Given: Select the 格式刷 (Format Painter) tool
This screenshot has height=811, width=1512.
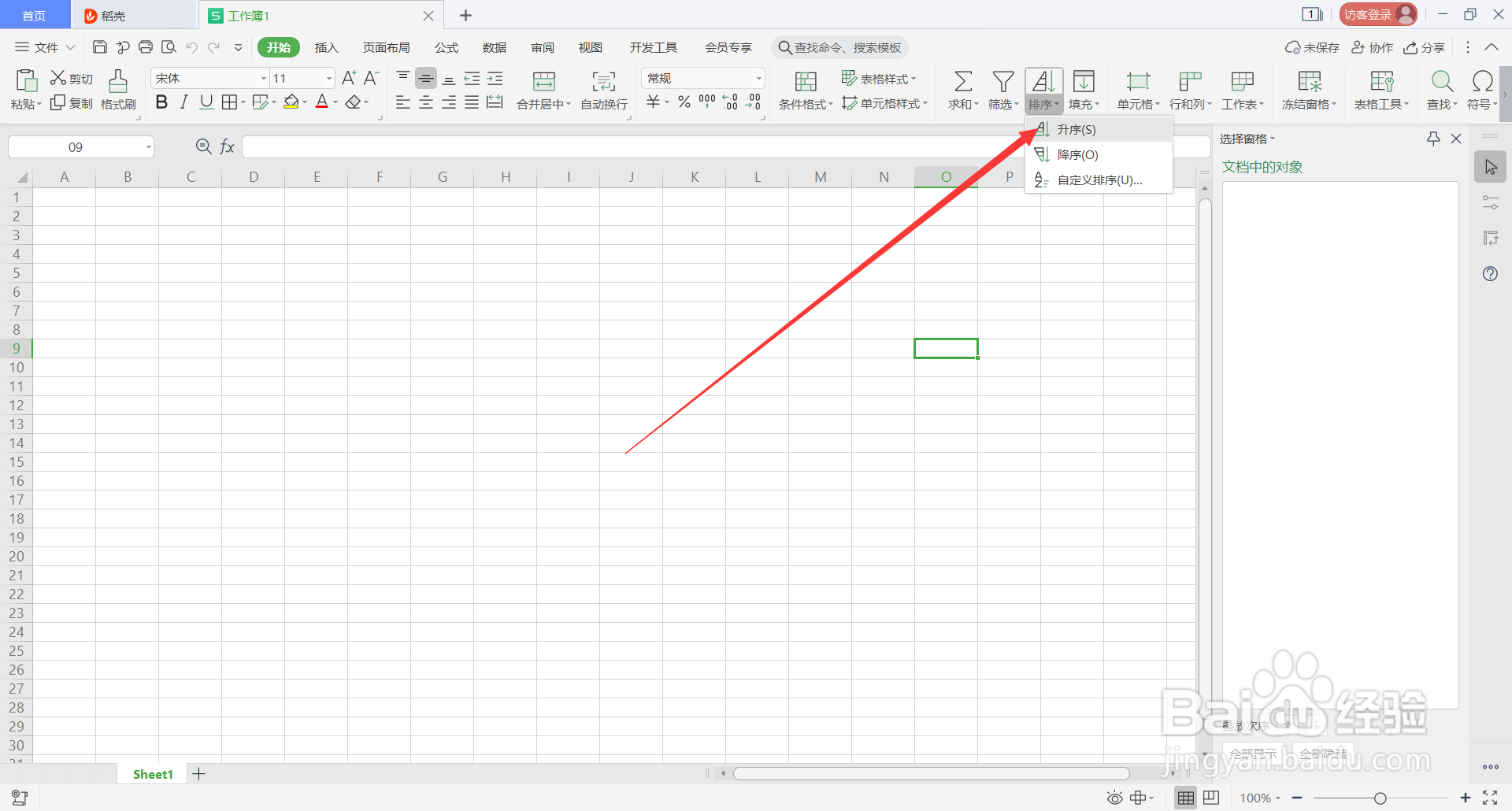Looking at the screenshot, I should pos(117,90).
